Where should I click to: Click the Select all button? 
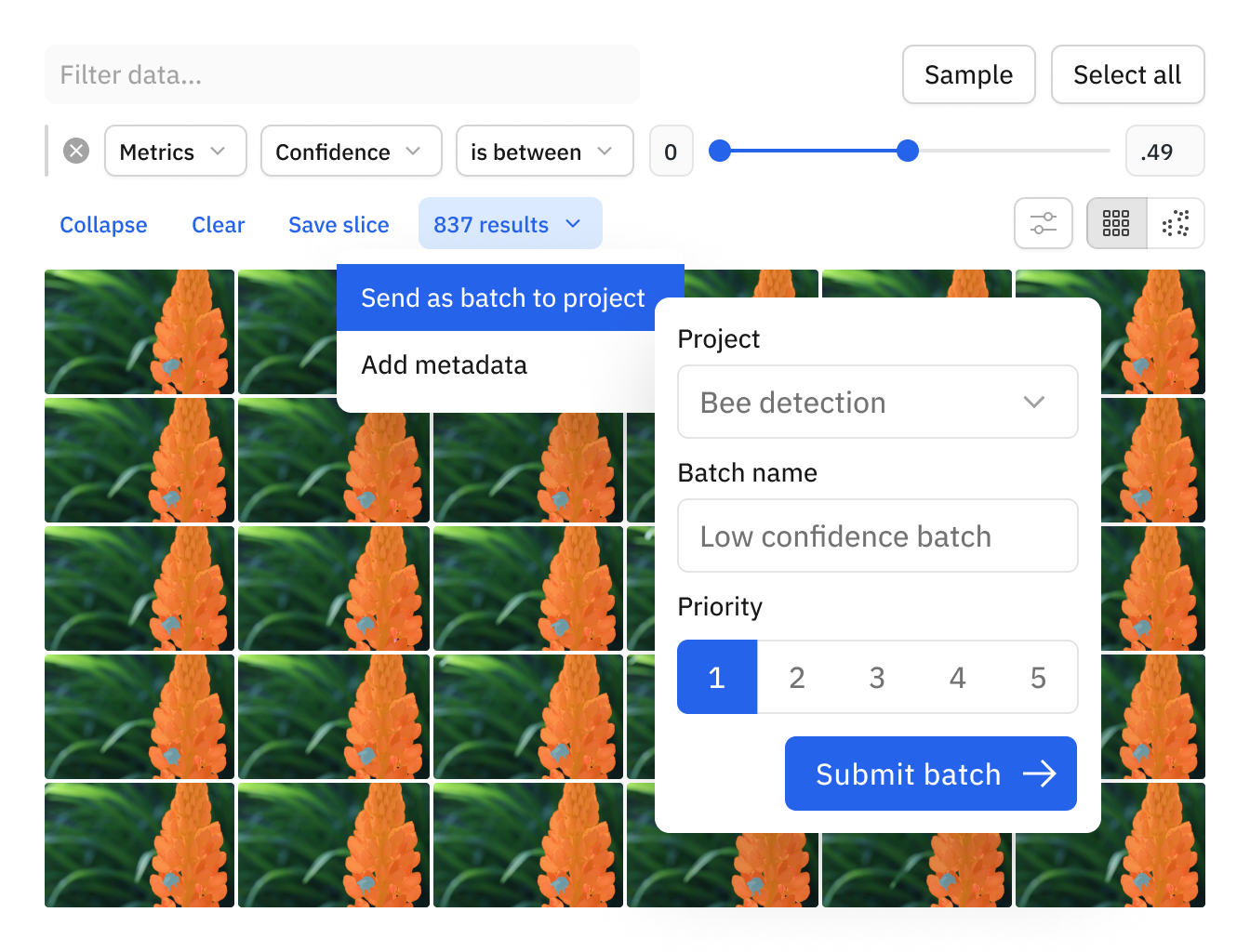tap(1128, 74)
